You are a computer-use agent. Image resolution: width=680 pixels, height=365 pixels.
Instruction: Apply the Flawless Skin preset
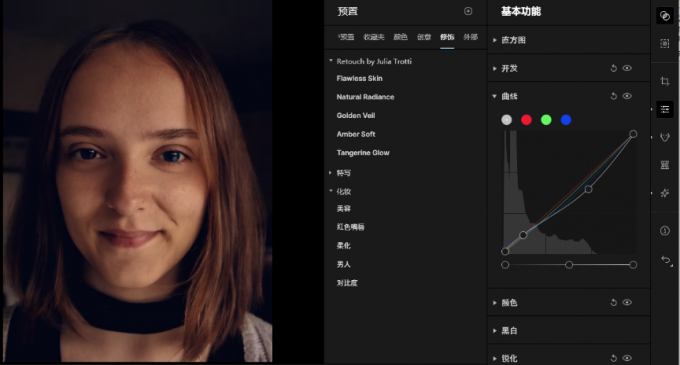point(360,78)
